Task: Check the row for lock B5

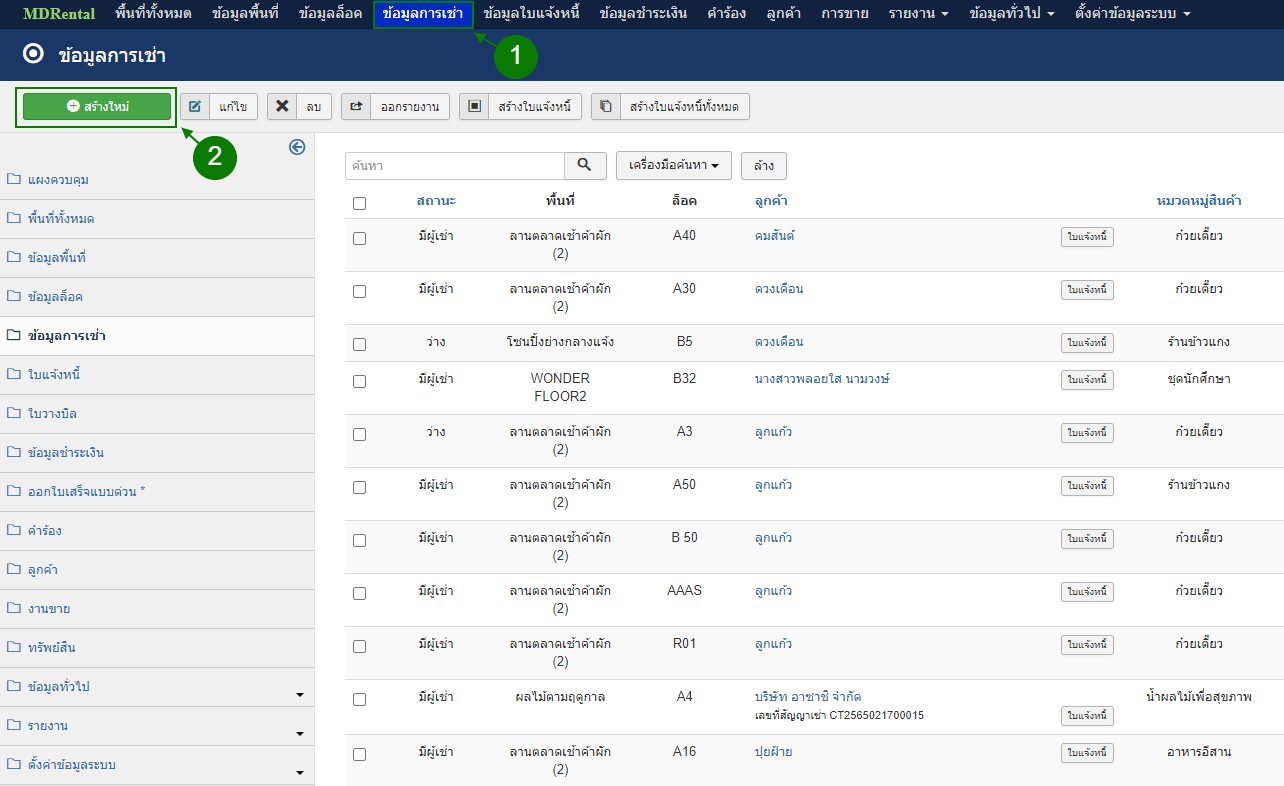Action: pos(360,344)
